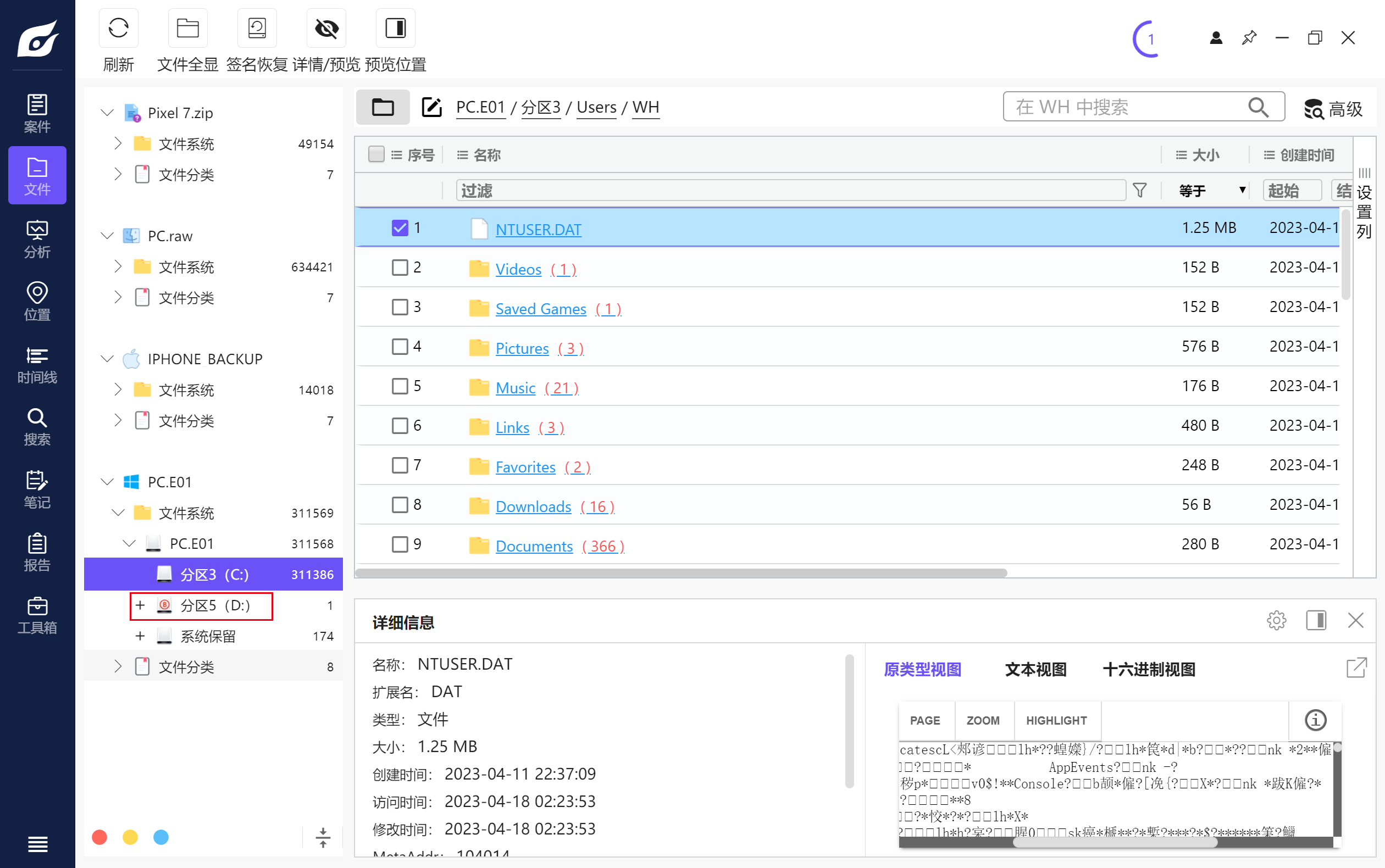
Task: Click the pin window icon
Action: pos(1249,38)
